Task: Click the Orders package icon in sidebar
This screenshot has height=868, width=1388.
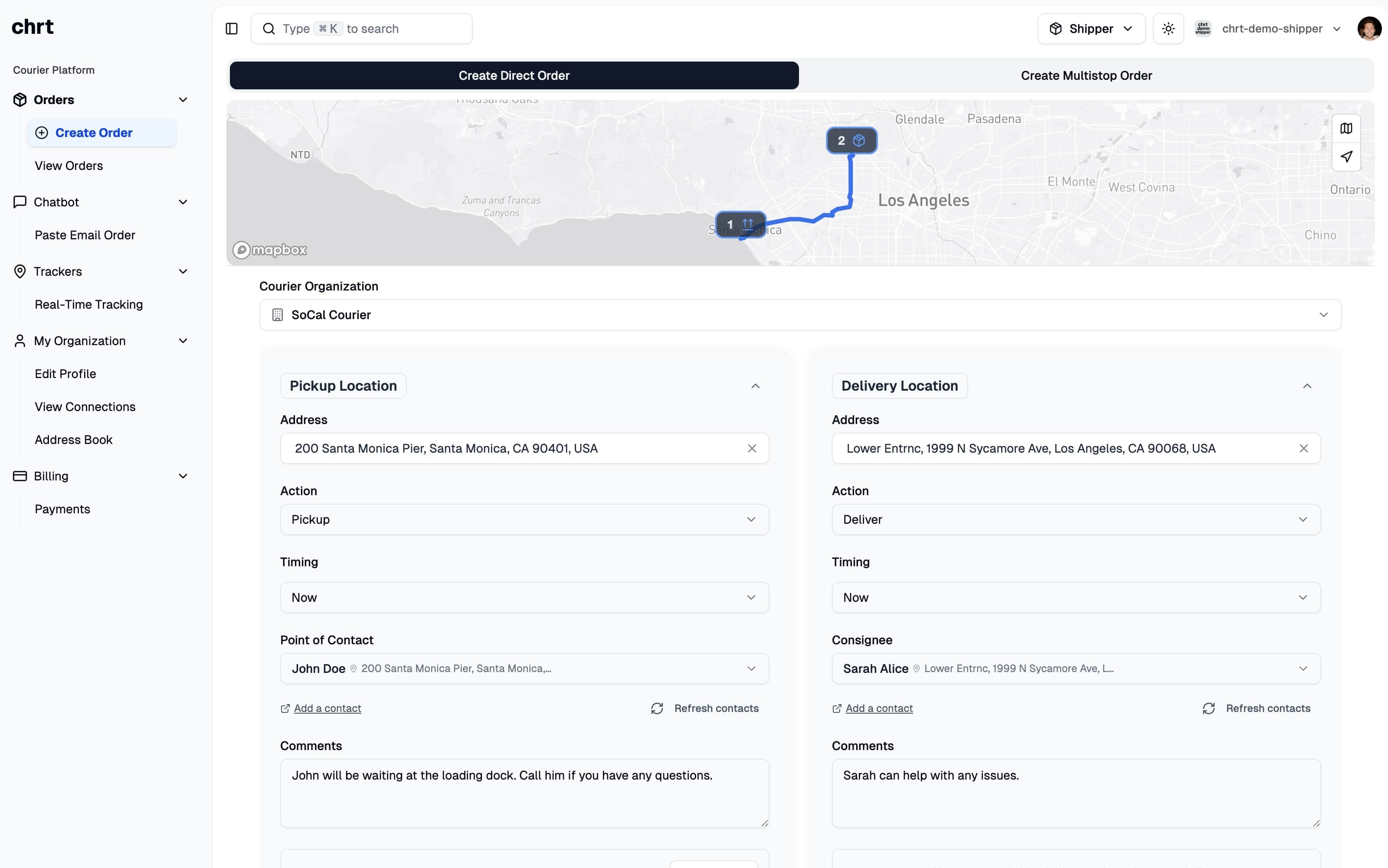Action: (x=19, y=99)
